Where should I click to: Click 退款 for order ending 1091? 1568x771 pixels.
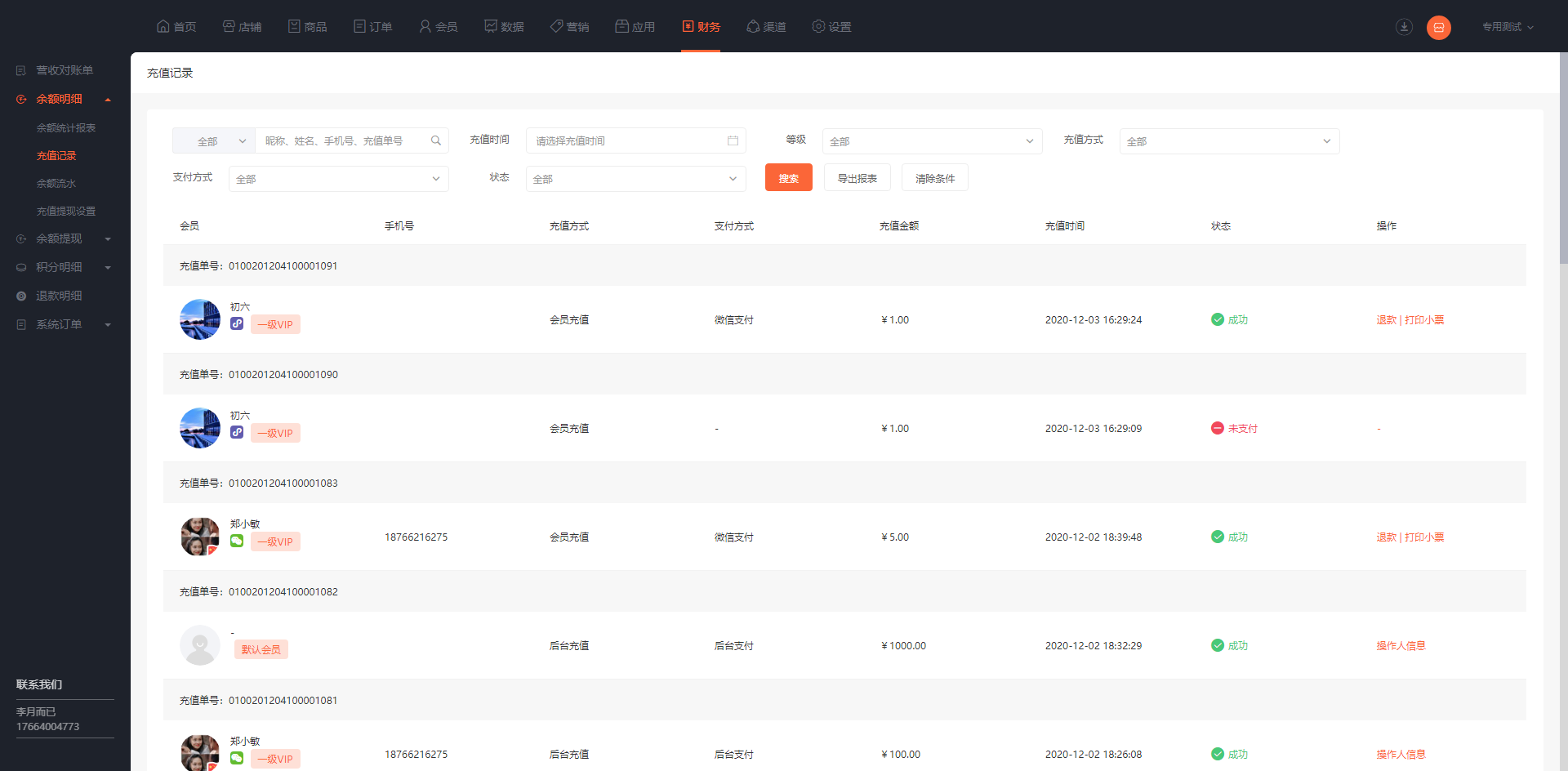[1386, 320]
